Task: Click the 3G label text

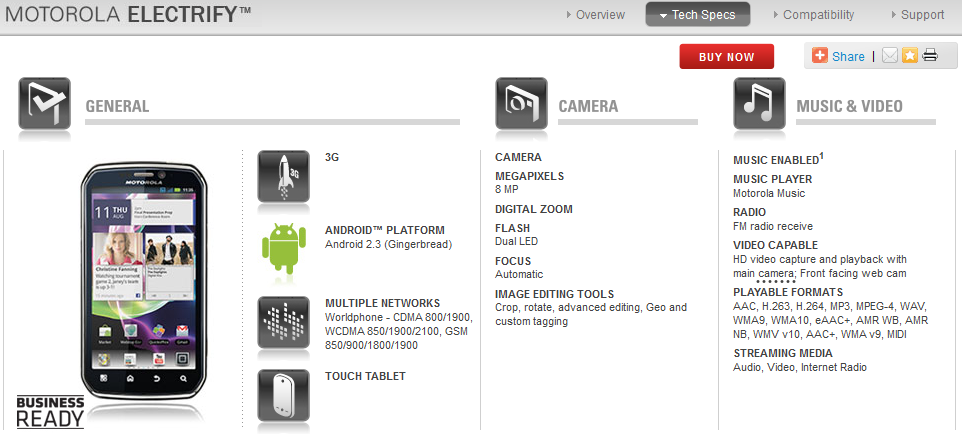Action: point(332,157)
